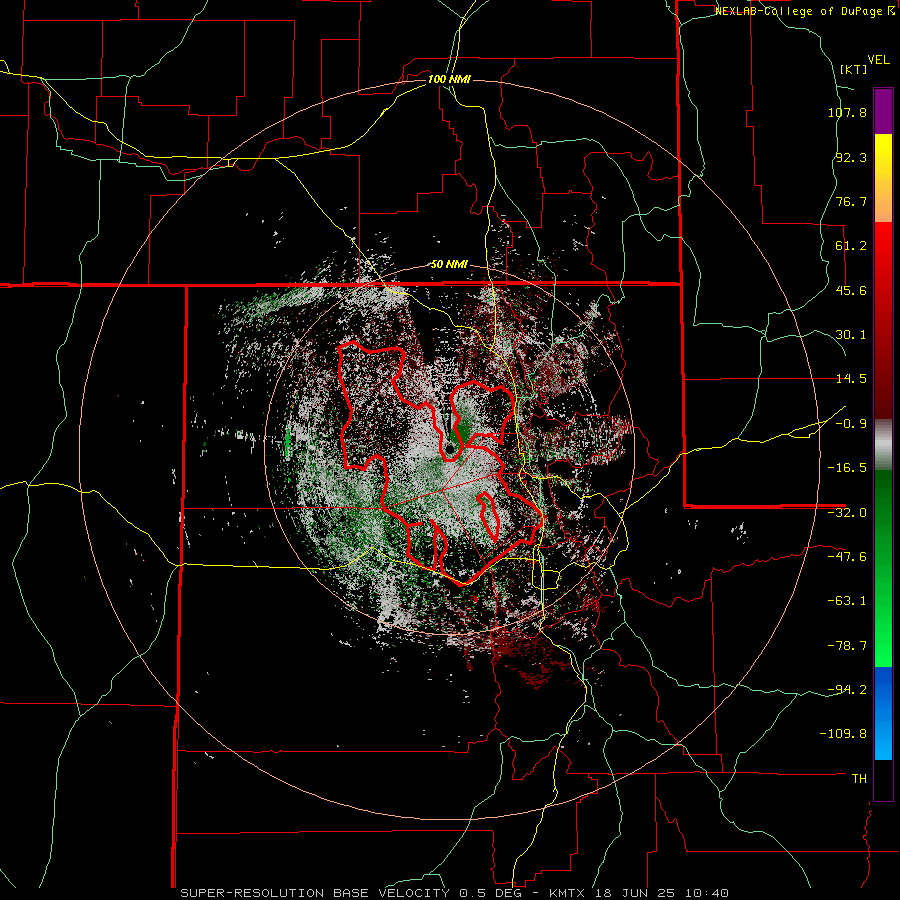Viewport: 900px width, 900px height.
Task: Pick the gray near-zero color bar segment
Action: (x=883, y=444)
